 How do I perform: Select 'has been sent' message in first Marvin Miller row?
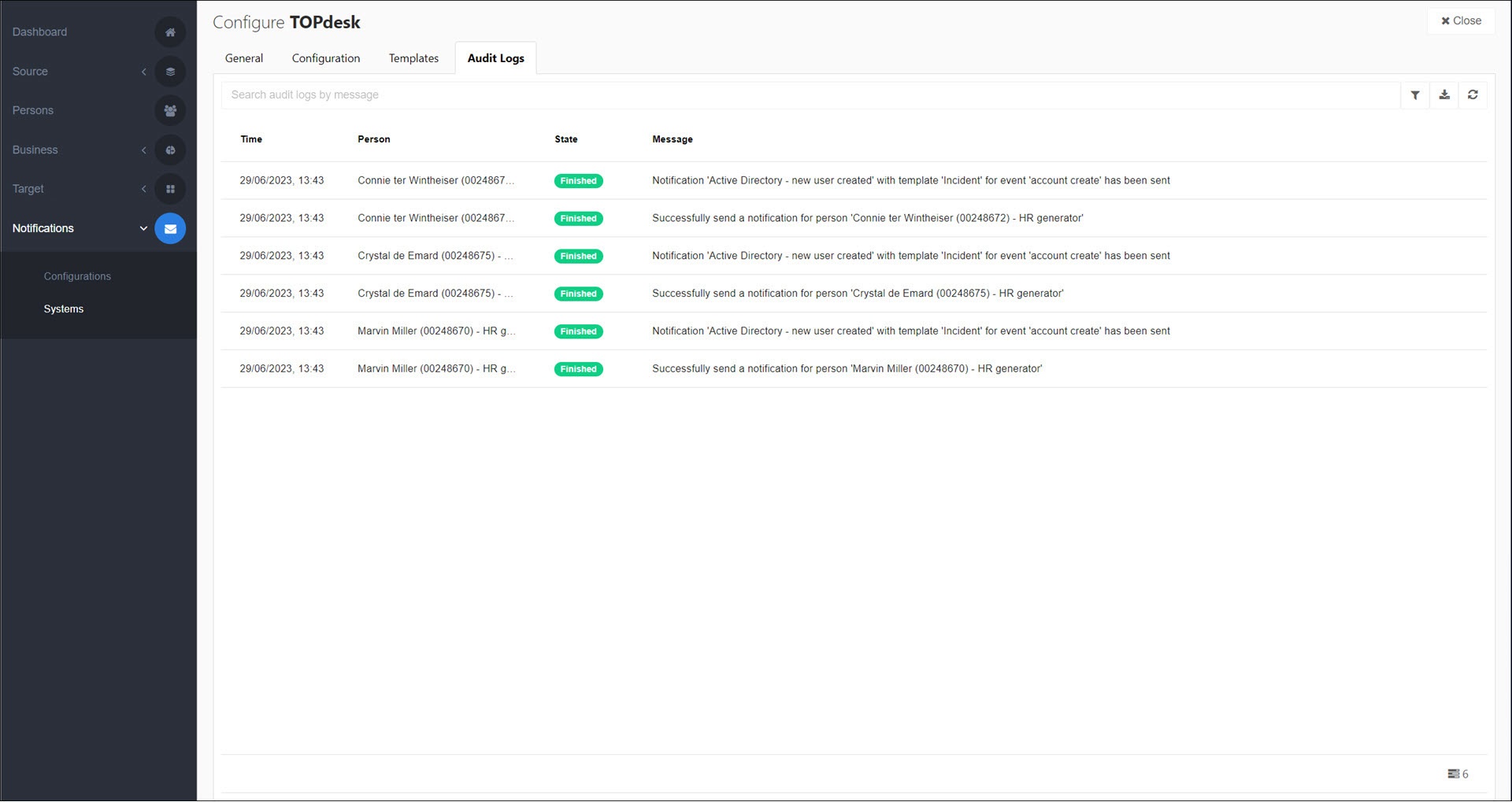(911, 331)
